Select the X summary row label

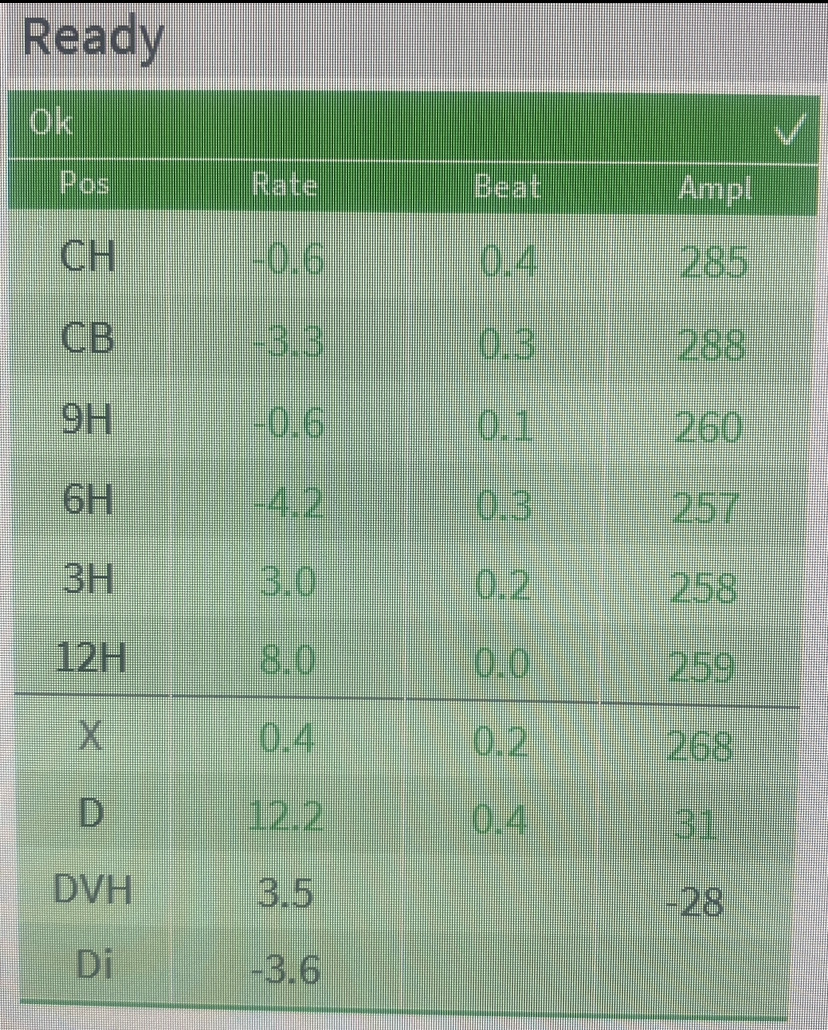click(90, 735)
